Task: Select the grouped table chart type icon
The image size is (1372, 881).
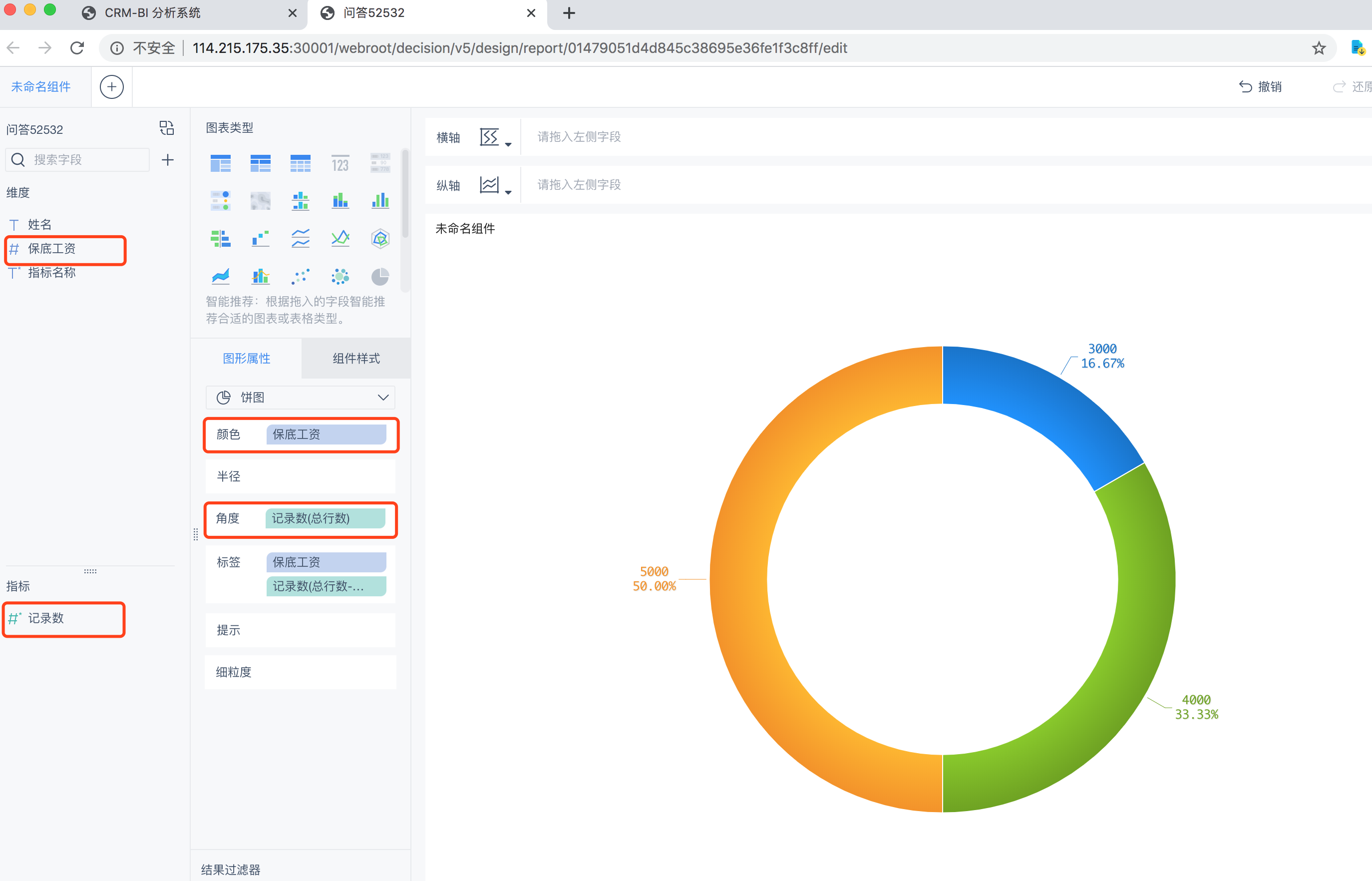Action: [x=220, y=164]
